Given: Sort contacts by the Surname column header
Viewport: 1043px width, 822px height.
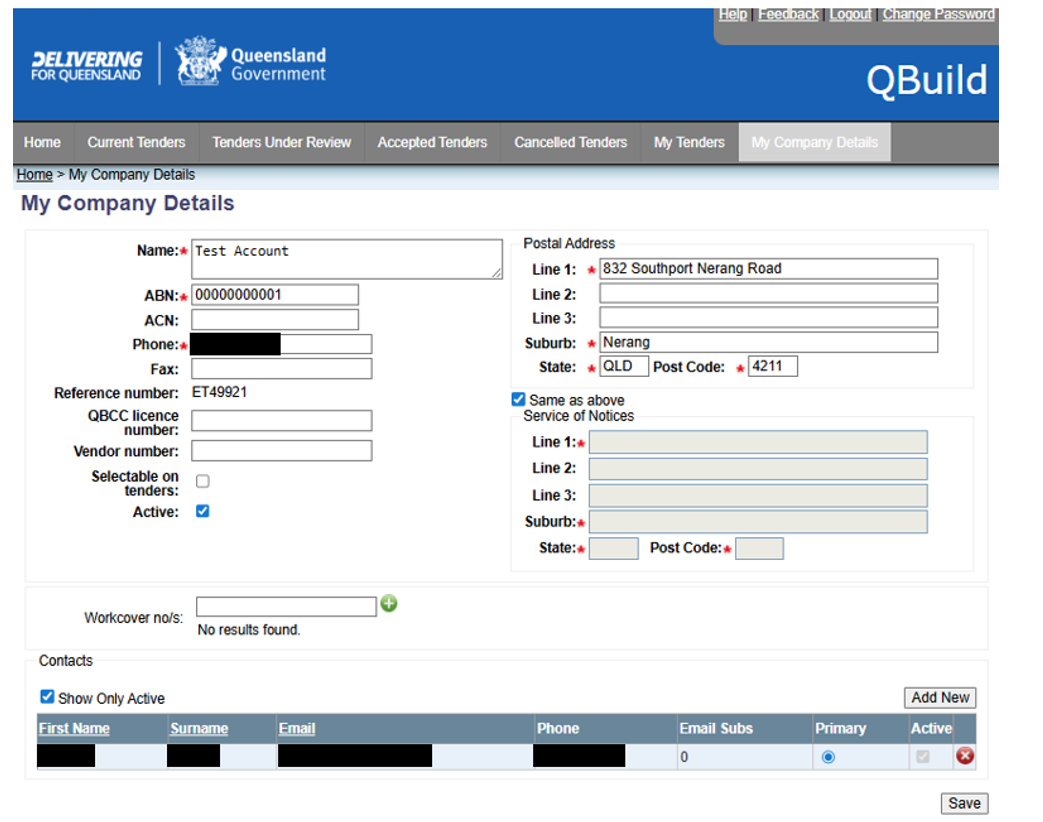Looking at the screenshot, I should click(199, 728).
